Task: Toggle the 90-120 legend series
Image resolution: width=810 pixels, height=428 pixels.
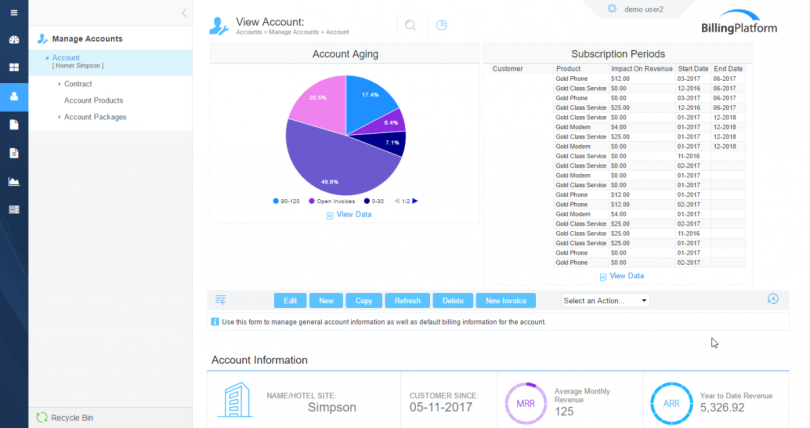Action: [x=291, y=201]
